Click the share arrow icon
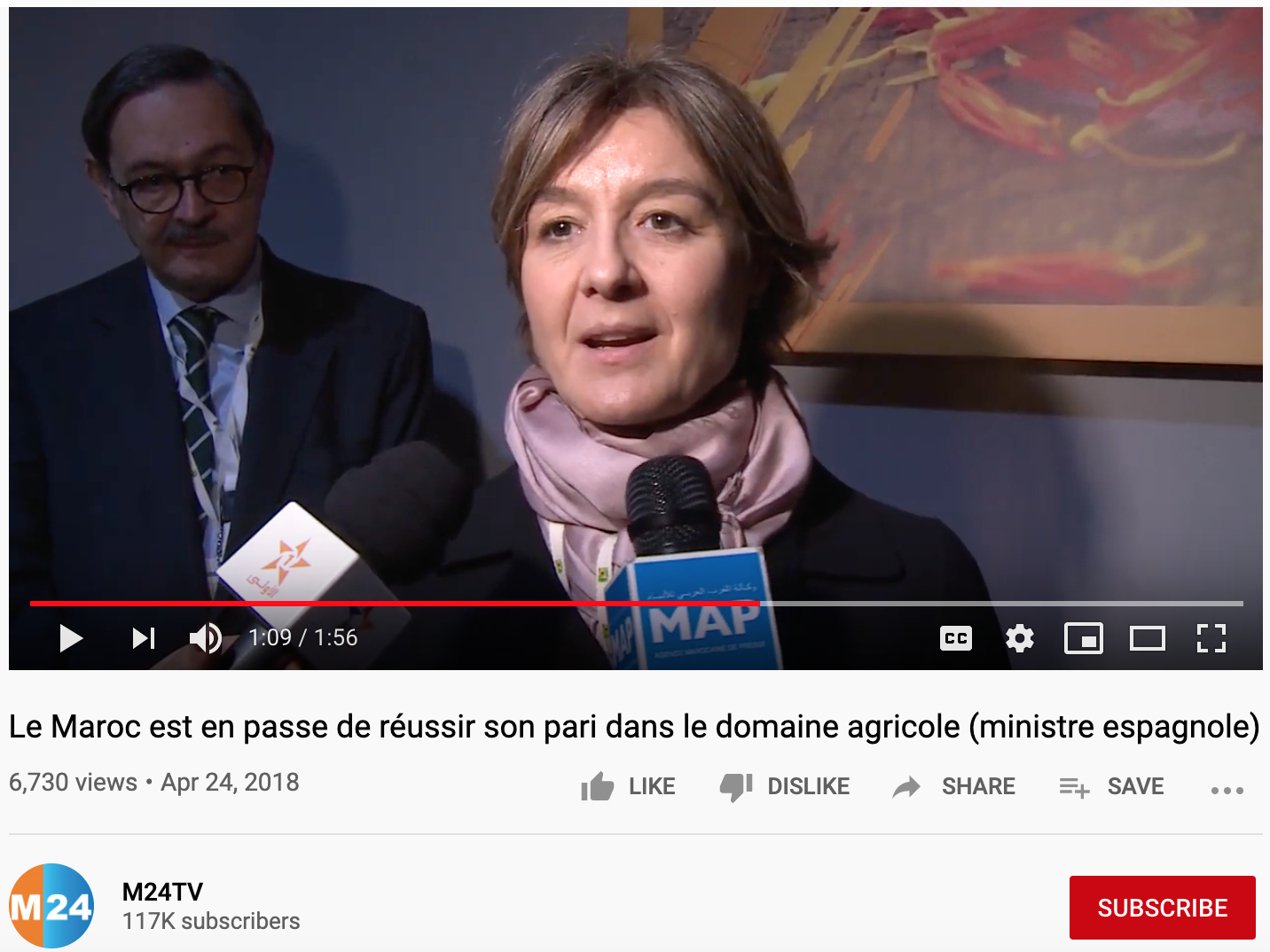Screen dimensions: 1270x952 click(x=906, y=786)
